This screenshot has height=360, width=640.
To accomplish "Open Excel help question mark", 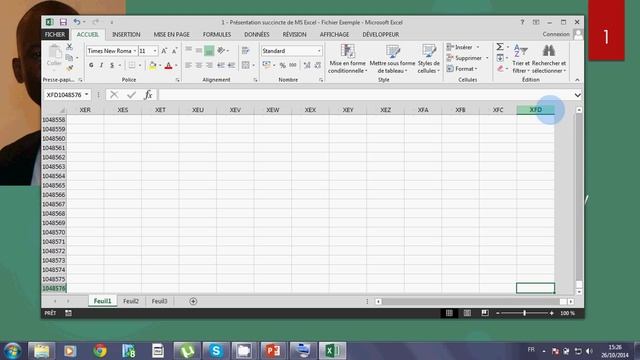I will (522, 22).
